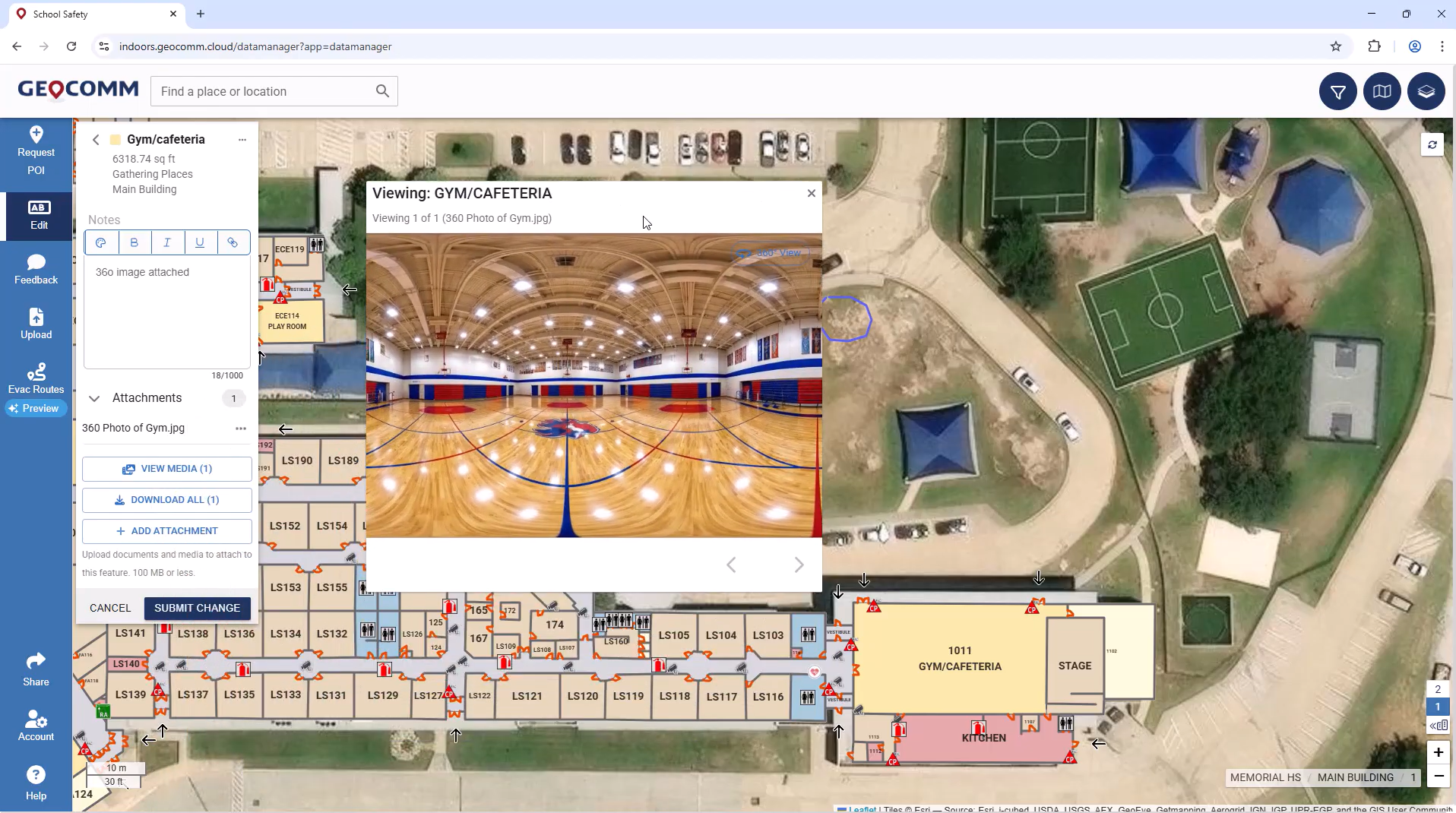
Task: Go to next image in viewer
Action: (799, 565)
